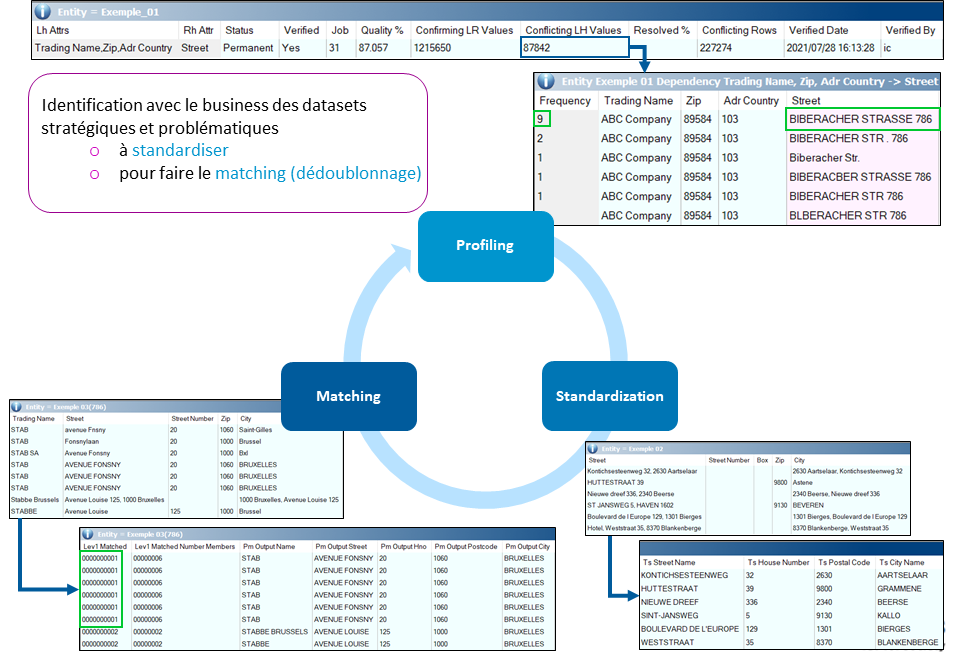This screenshot has height=670, width=960.
Task: Click info icon above the Lev1 Matched table
Action: 88,535
